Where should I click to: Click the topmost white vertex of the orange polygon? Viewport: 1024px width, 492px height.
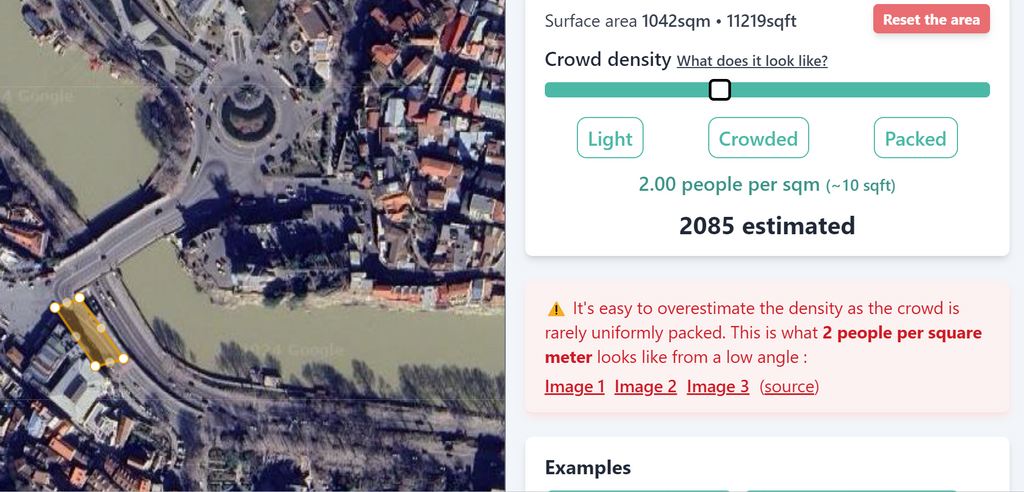click(x=79, y=297)
